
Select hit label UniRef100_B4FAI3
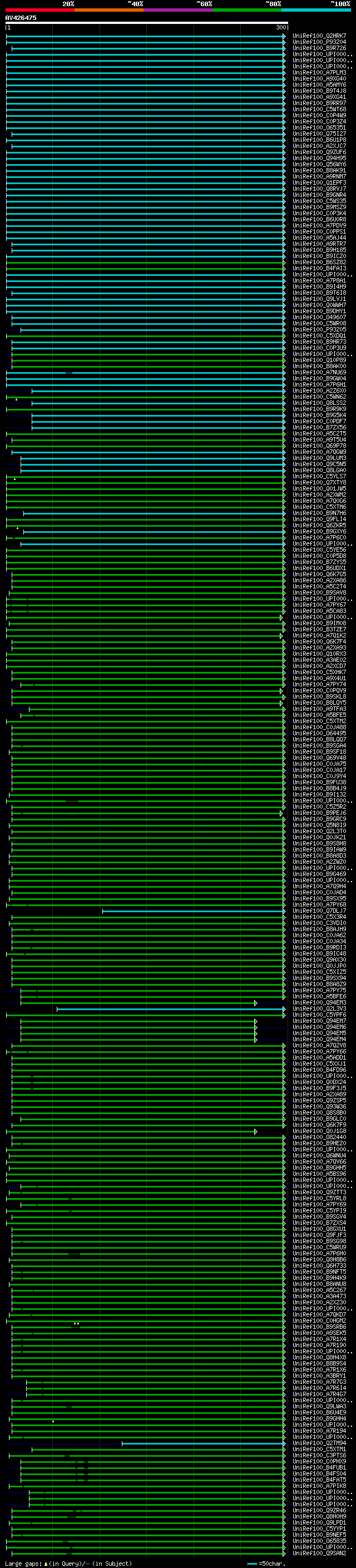319,269
